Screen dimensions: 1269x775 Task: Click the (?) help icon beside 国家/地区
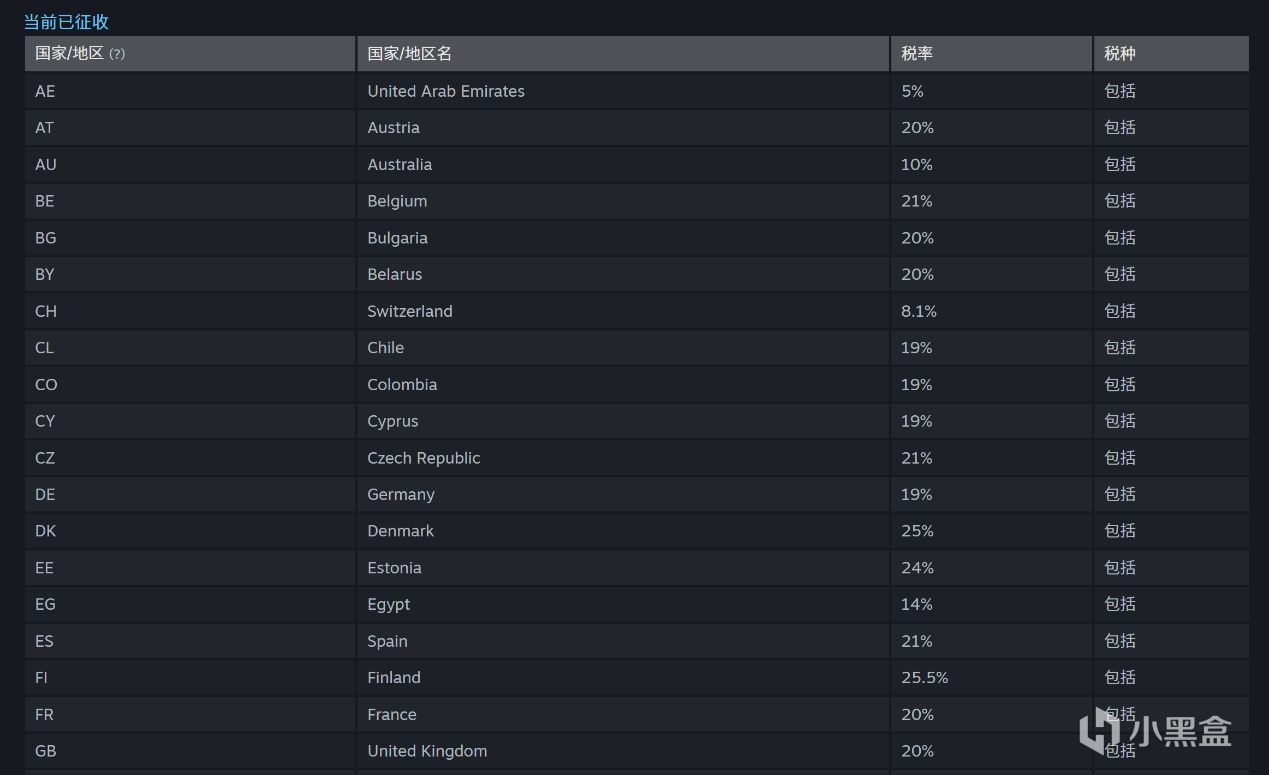click(117, 54)
